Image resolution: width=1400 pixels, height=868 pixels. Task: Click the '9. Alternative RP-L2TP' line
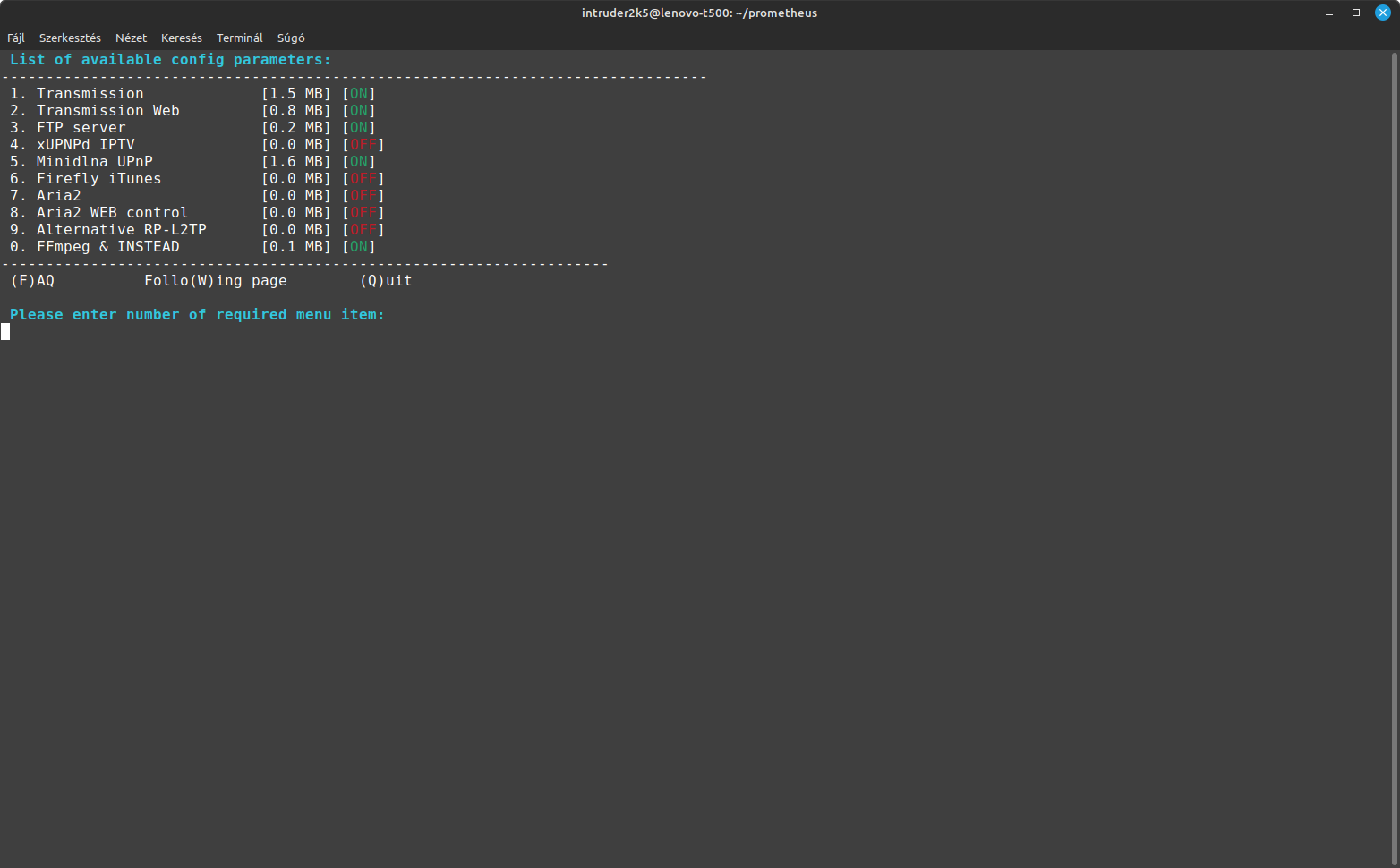point(197,230)
